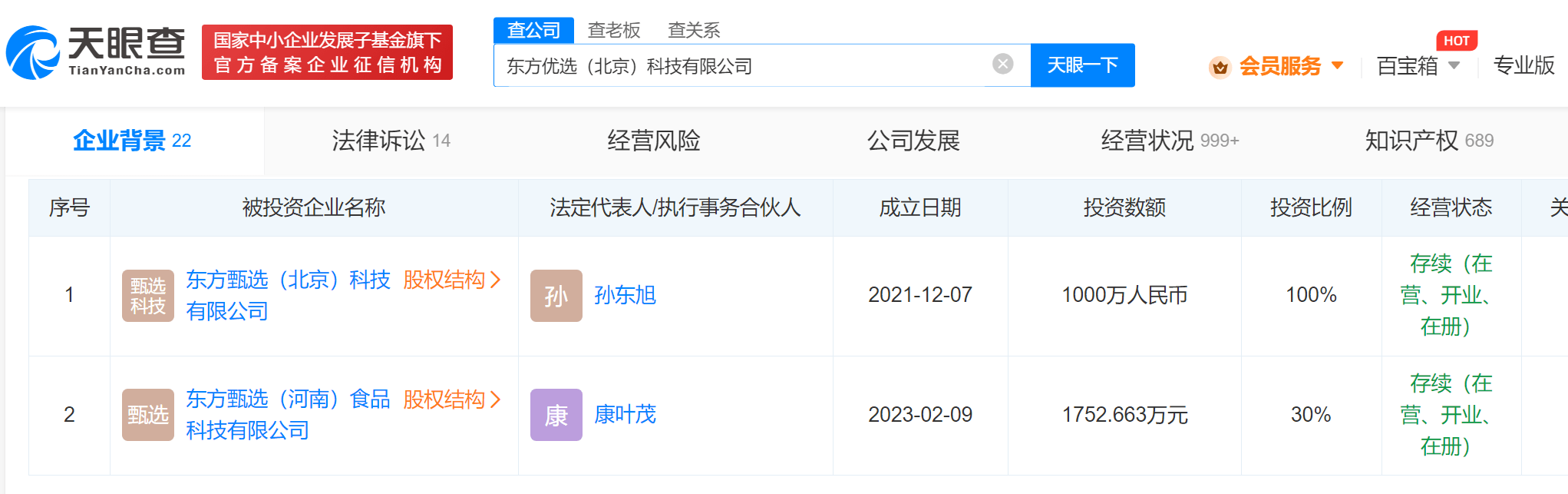This screenshot has width=1568, height=494.
Task: Click the 投资数额 column header
Action: point(1124,207)
